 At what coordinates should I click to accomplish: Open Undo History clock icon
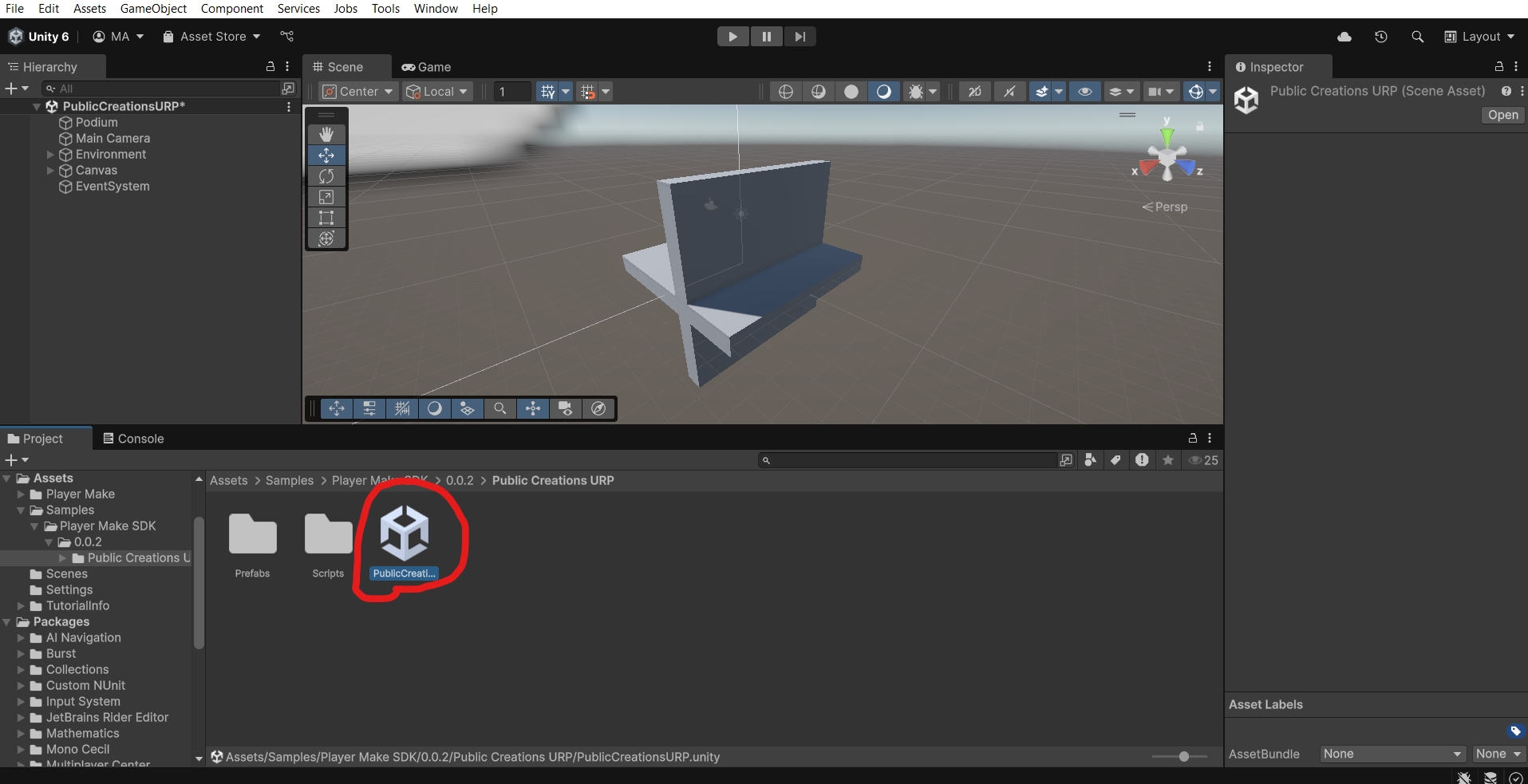[x=1381, y=37]
